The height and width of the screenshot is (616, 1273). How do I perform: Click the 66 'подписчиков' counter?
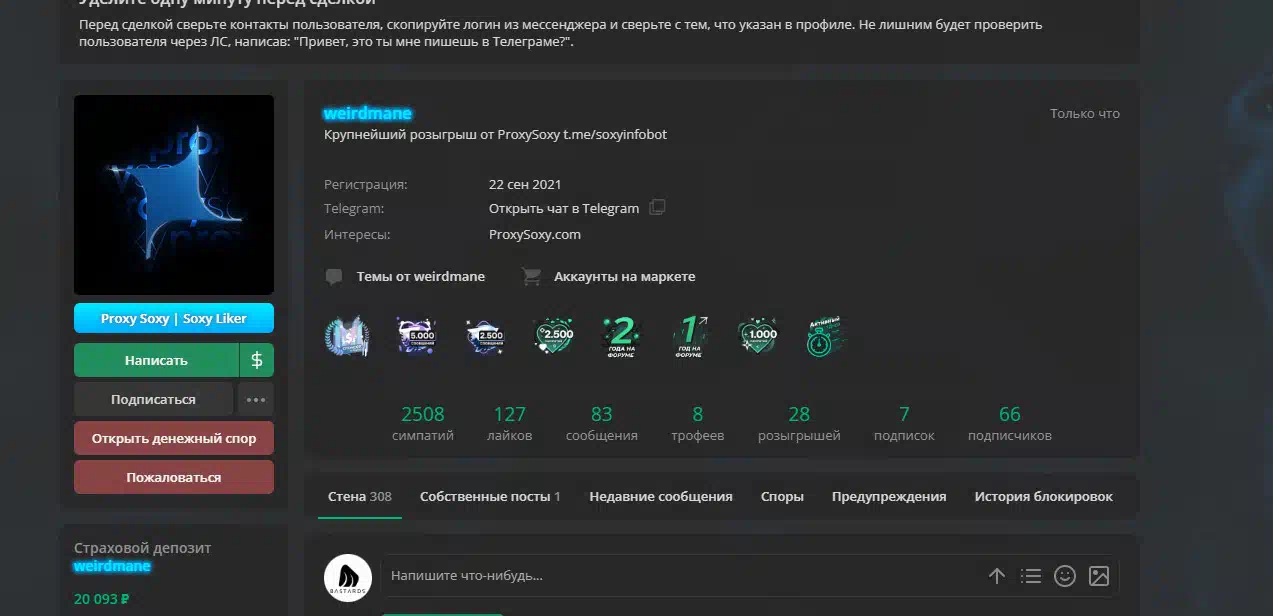point(1010,423)
